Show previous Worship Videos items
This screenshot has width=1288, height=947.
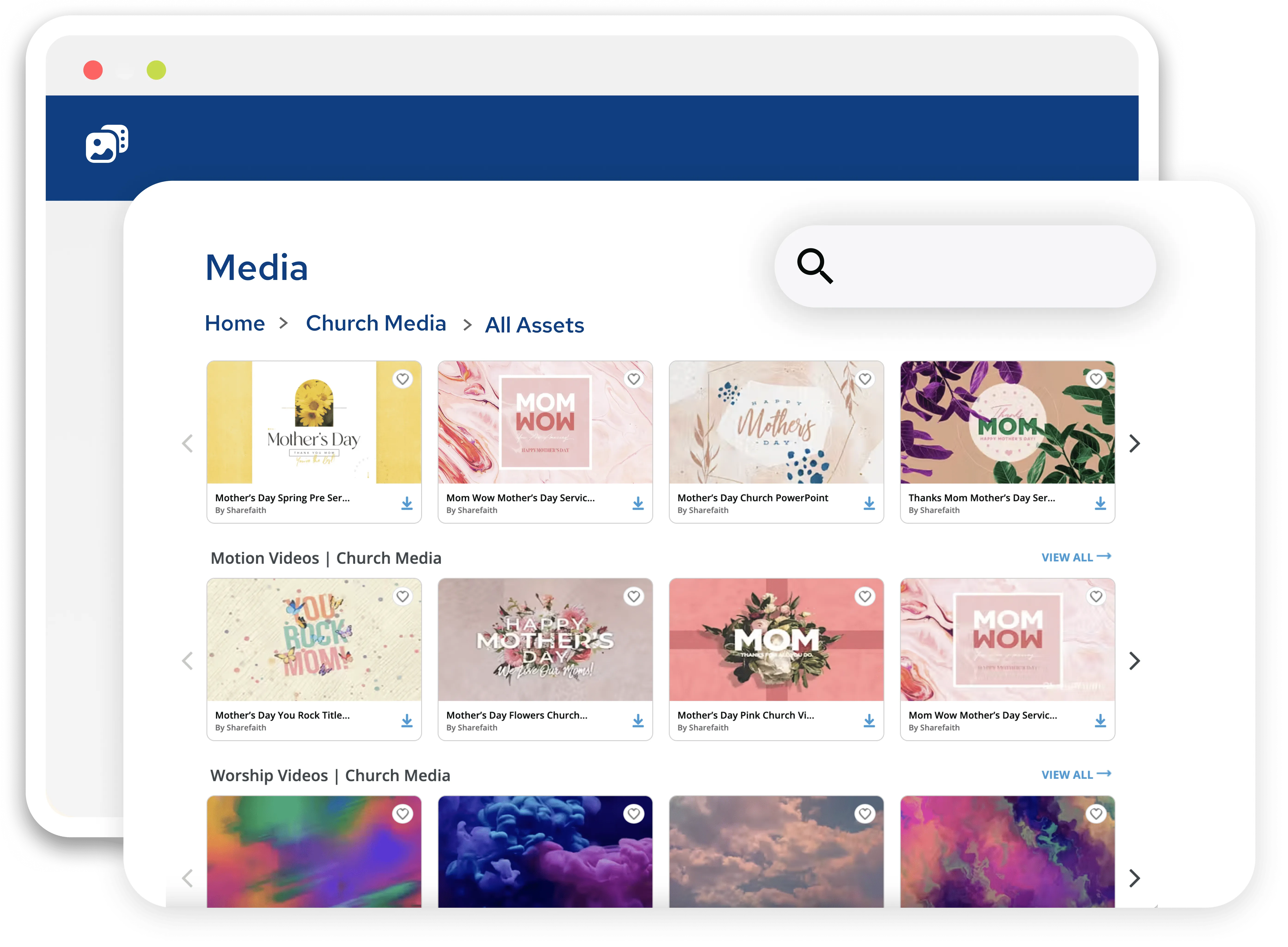(x=188, y=878)
